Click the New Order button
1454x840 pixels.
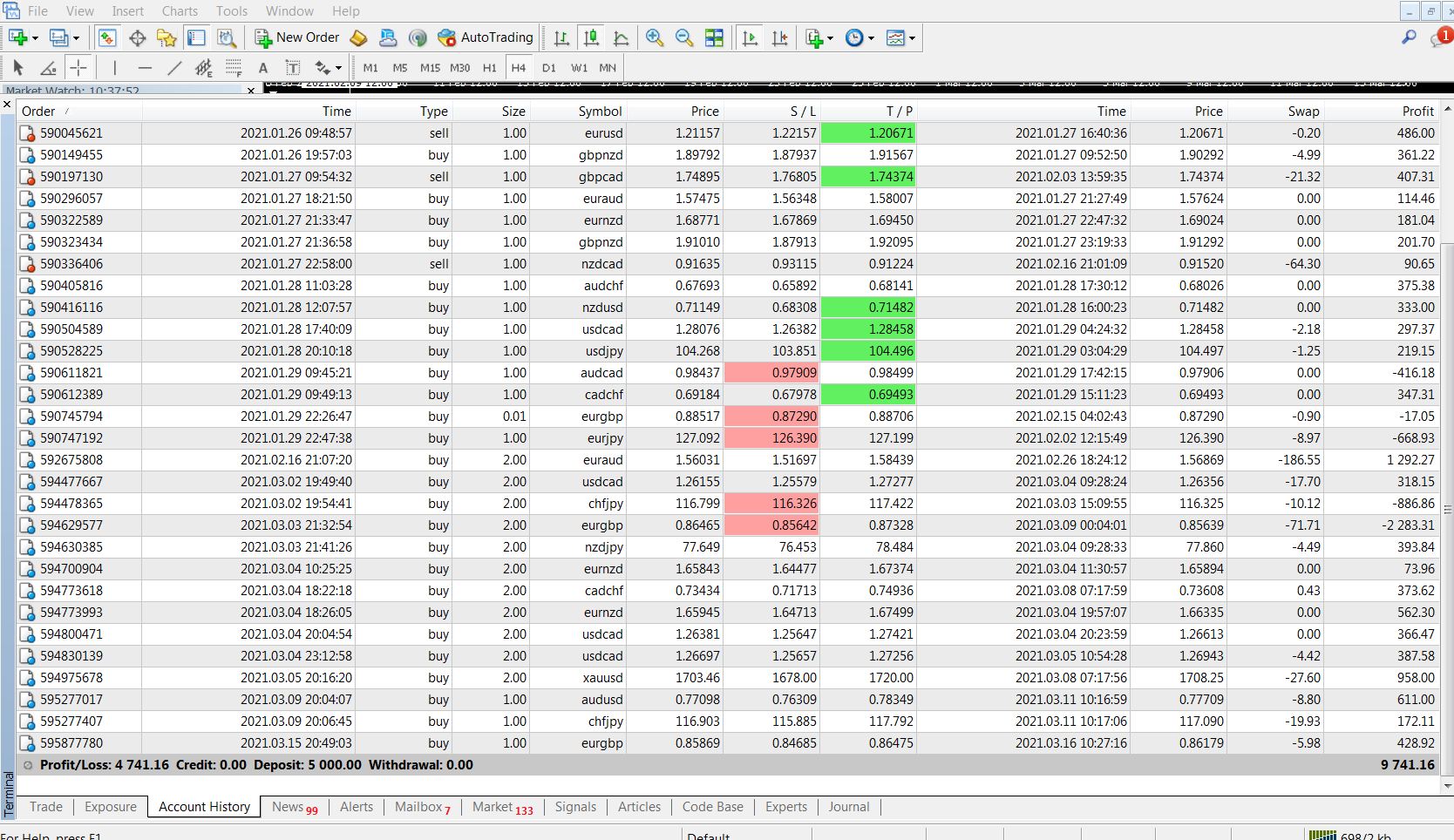[297, 37]
